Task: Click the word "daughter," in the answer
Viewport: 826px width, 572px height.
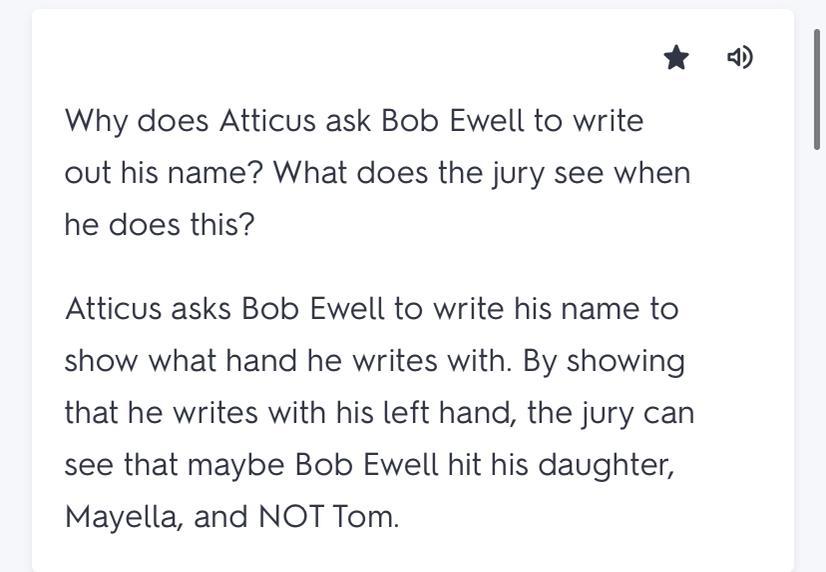Action: pos(606,466)
